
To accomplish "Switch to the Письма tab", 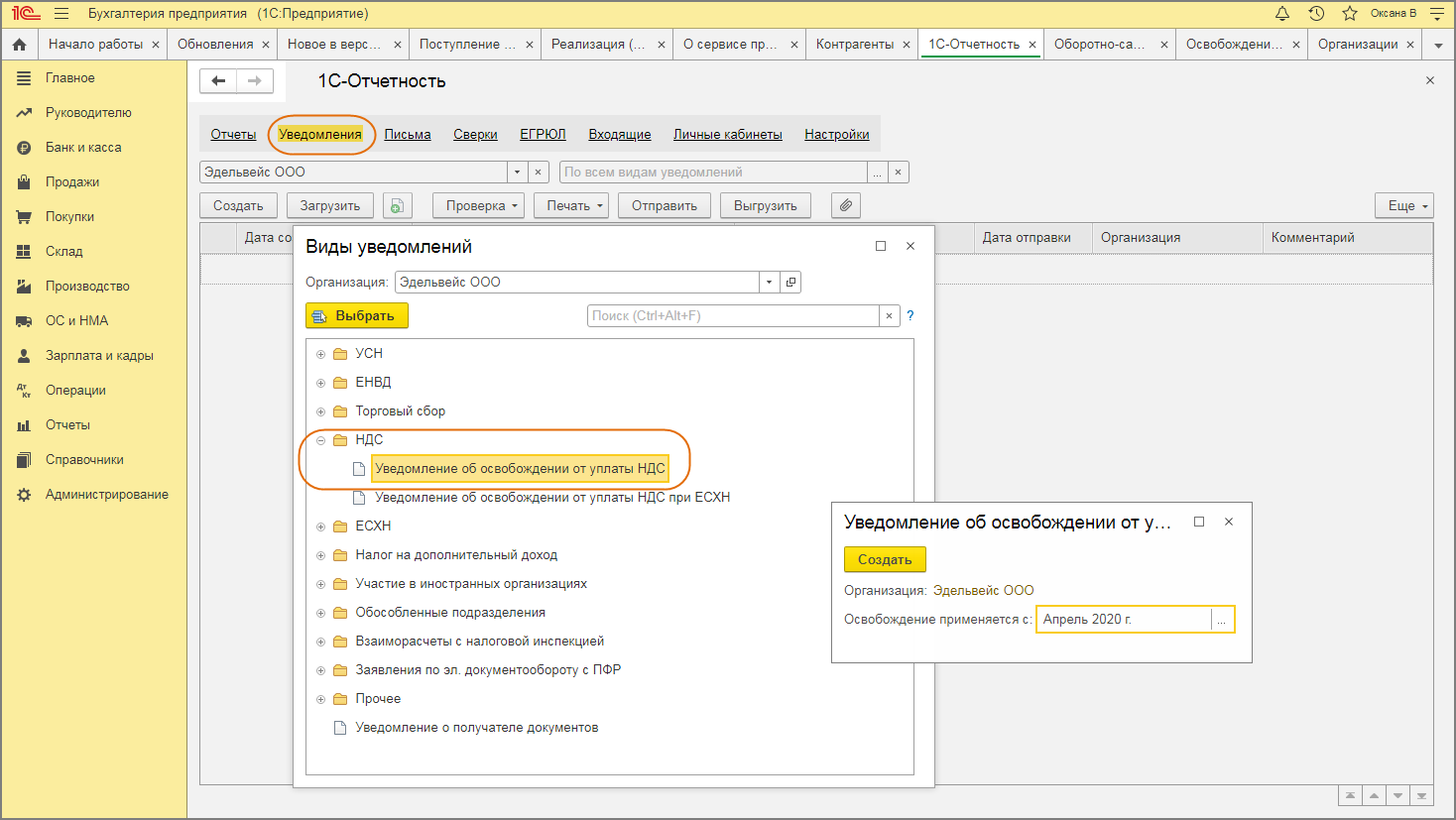I will point(408,135).
